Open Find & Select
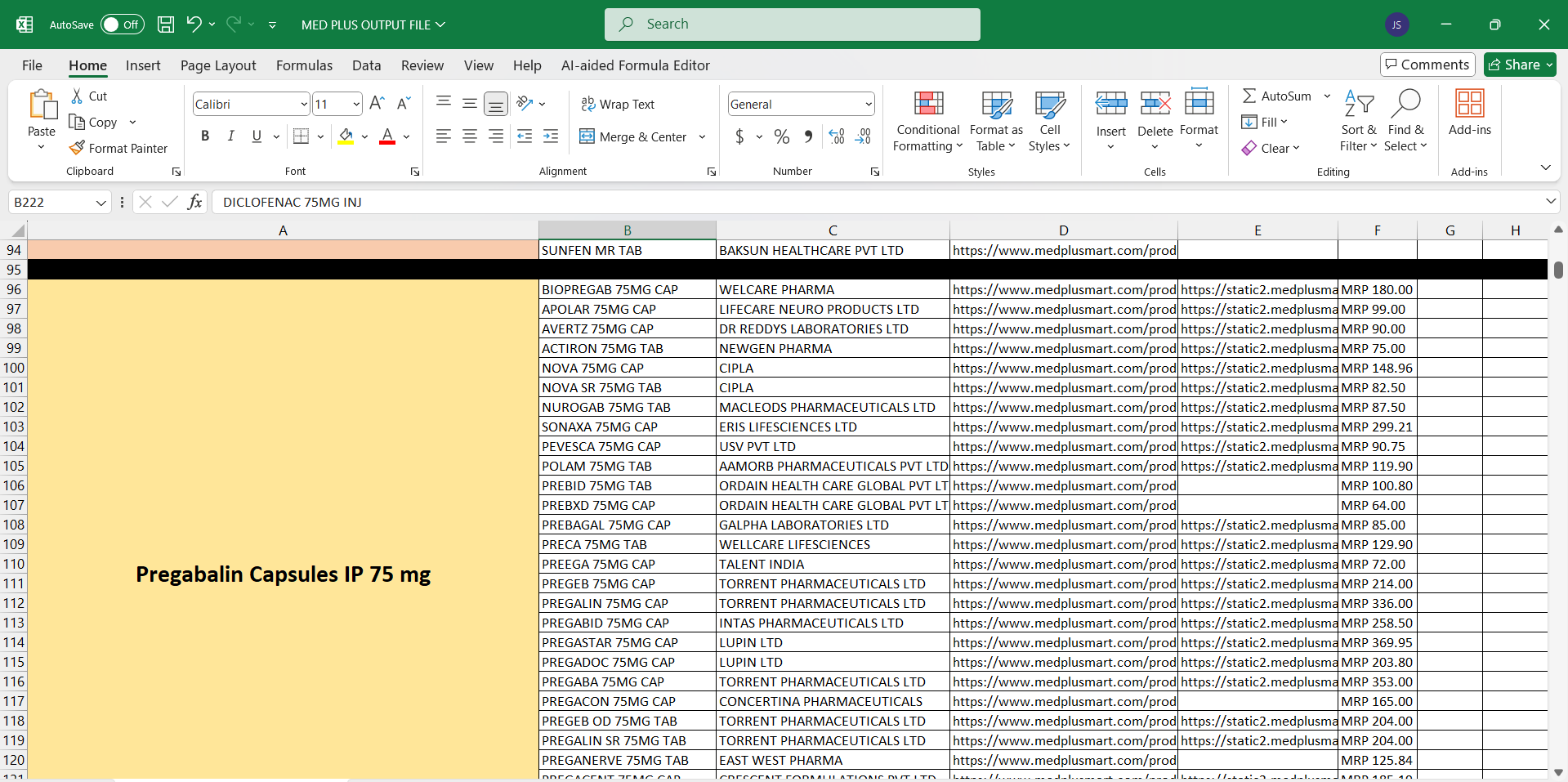The width and height of the screenshot is (1568, 782). (x=1405, y=122)
